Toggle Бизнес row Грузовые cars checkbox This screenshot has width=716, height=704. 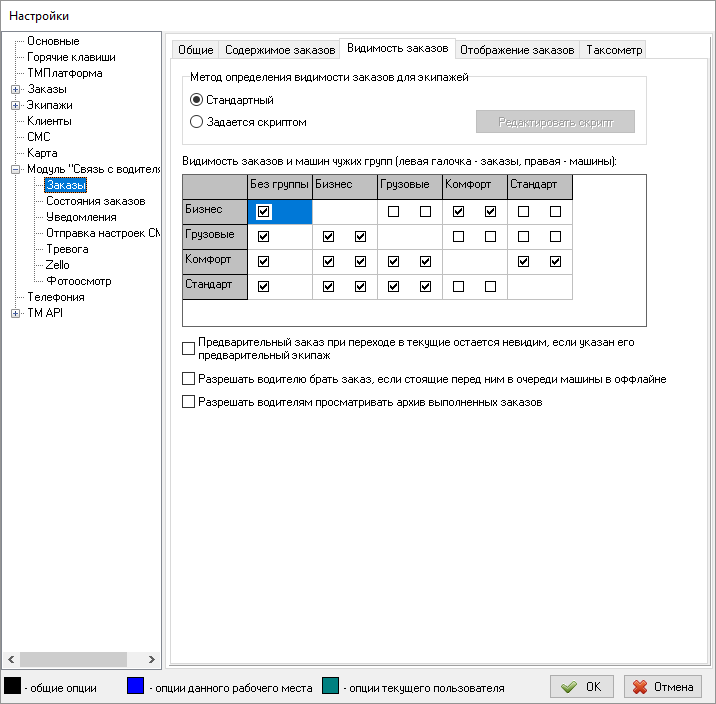pos(425,211)
